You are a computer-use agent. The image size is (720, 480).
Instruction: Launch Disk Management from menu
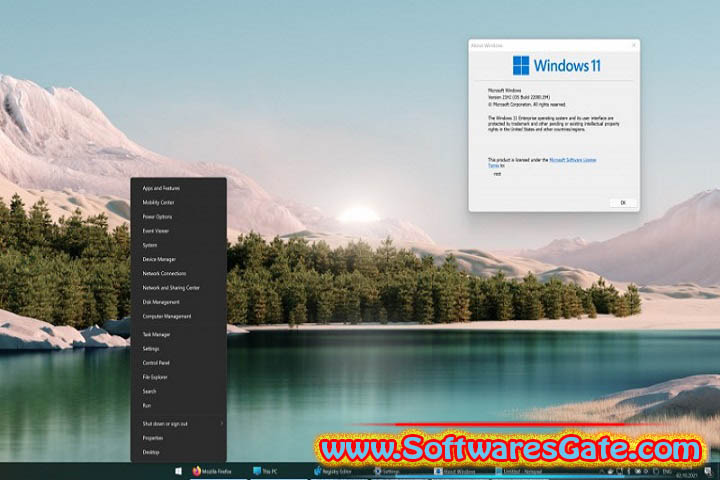click(179, 302)
